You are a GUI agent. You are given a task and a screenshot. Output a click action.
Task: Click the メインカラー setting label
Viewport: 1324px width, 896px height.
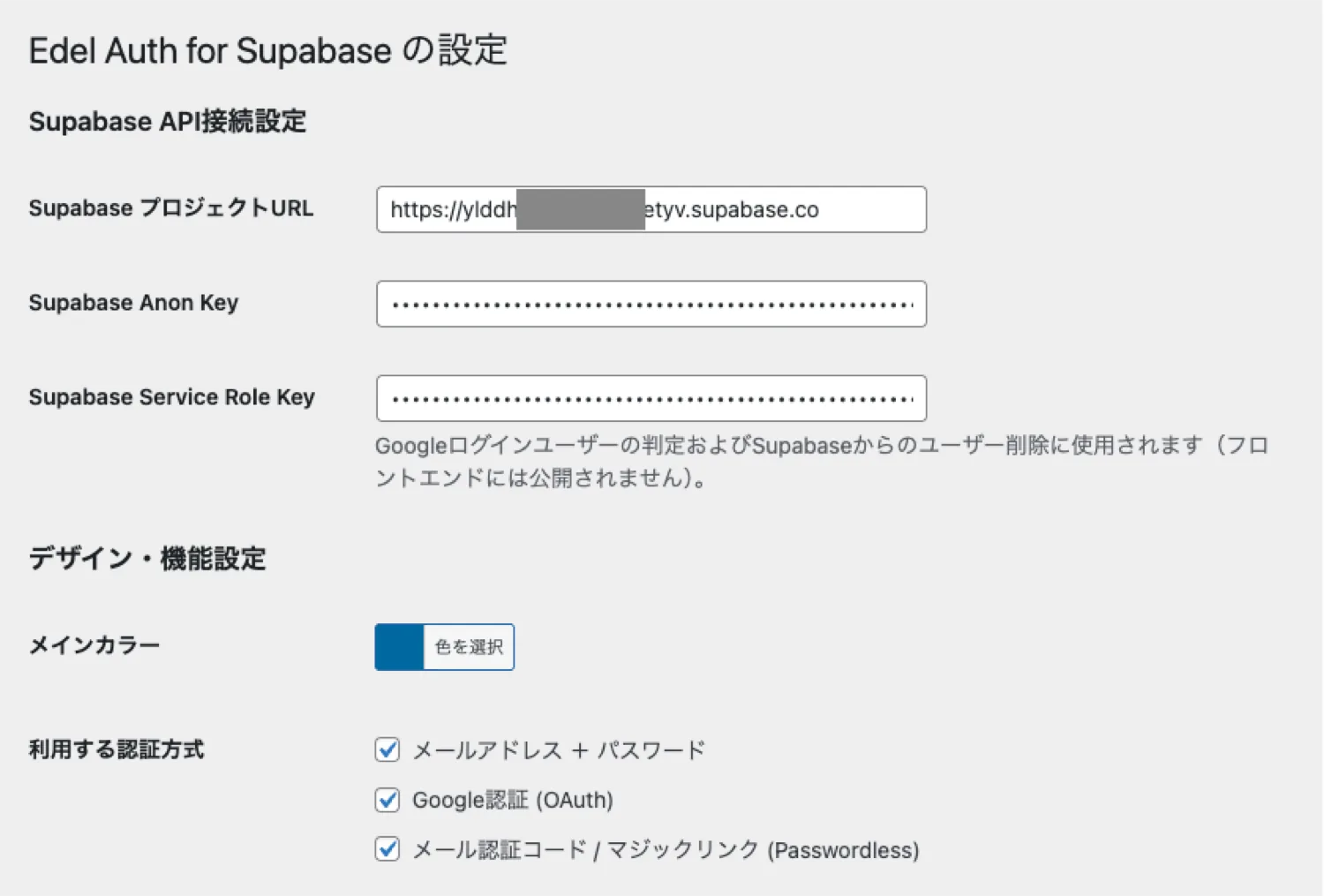[94, 645]
